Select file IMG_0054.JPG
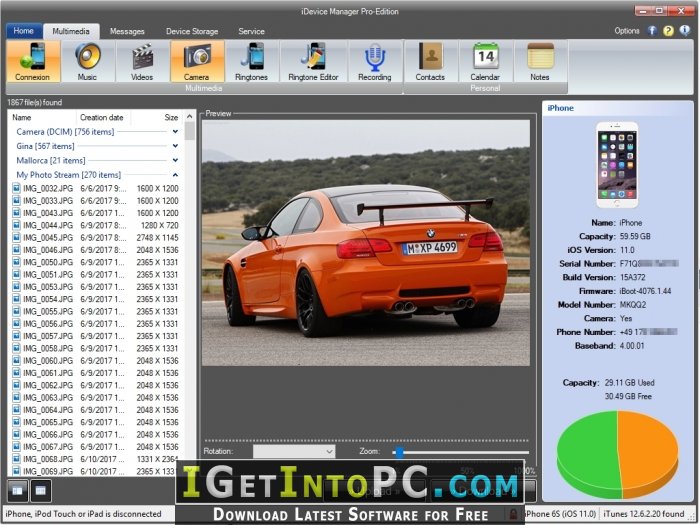This screenshot has width=700, height=525. pos(96,299)
